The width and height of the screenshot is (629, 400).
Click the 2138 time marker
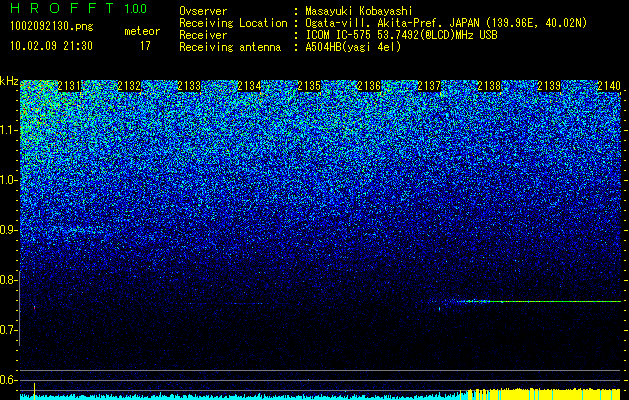[x=489, y=86]
